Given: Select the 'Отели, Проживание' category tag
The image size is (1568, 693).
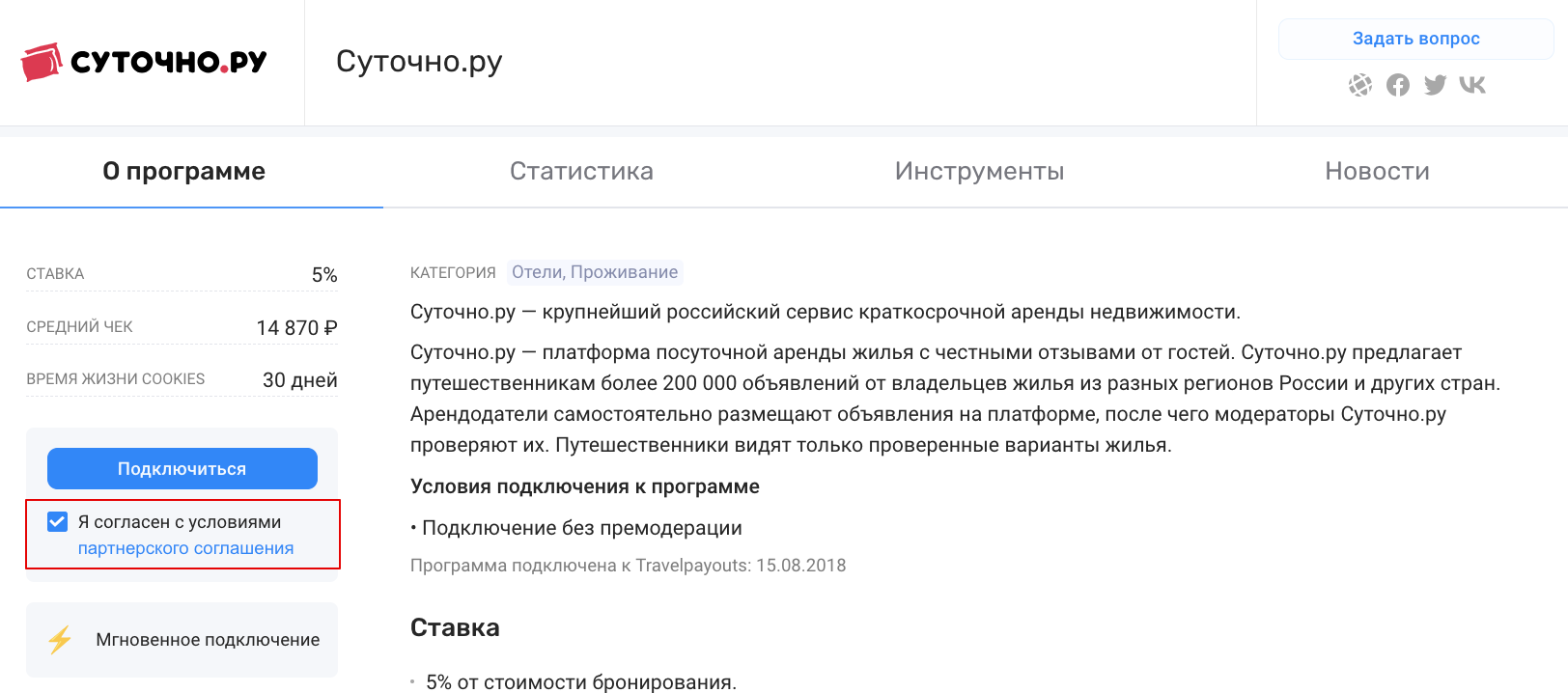Looking at the screenshot, I should (x=595, y=272).
